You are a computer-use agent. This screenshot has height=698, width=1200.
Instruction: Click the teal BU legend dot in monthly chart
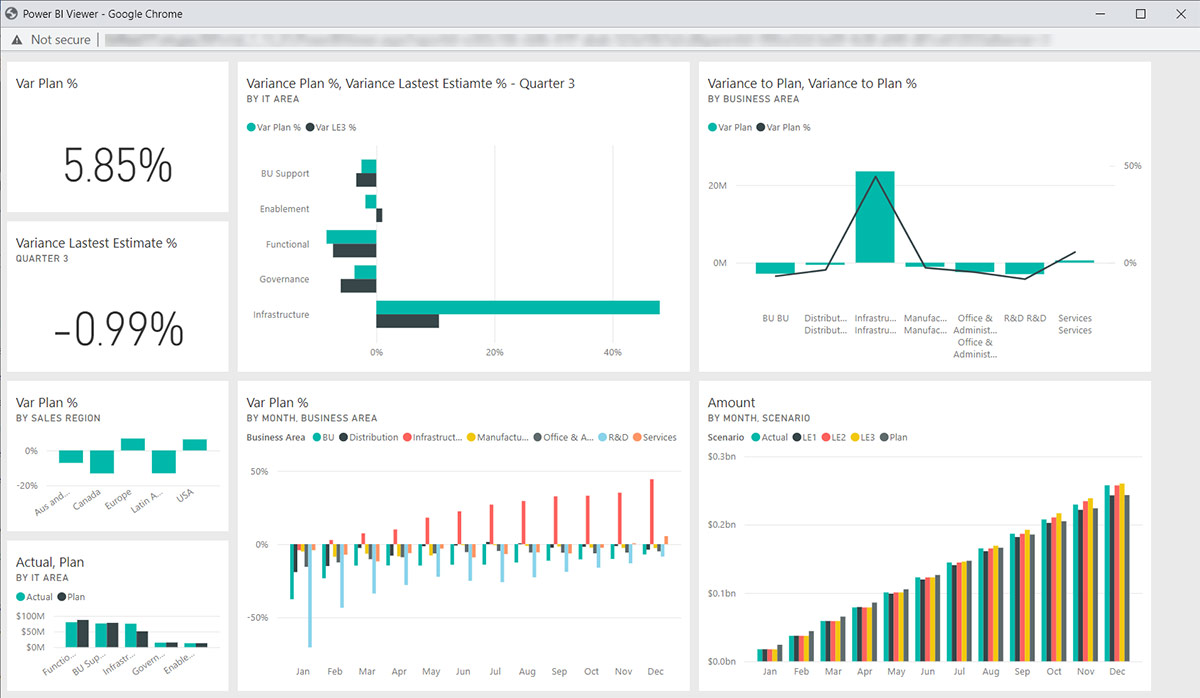317,437
